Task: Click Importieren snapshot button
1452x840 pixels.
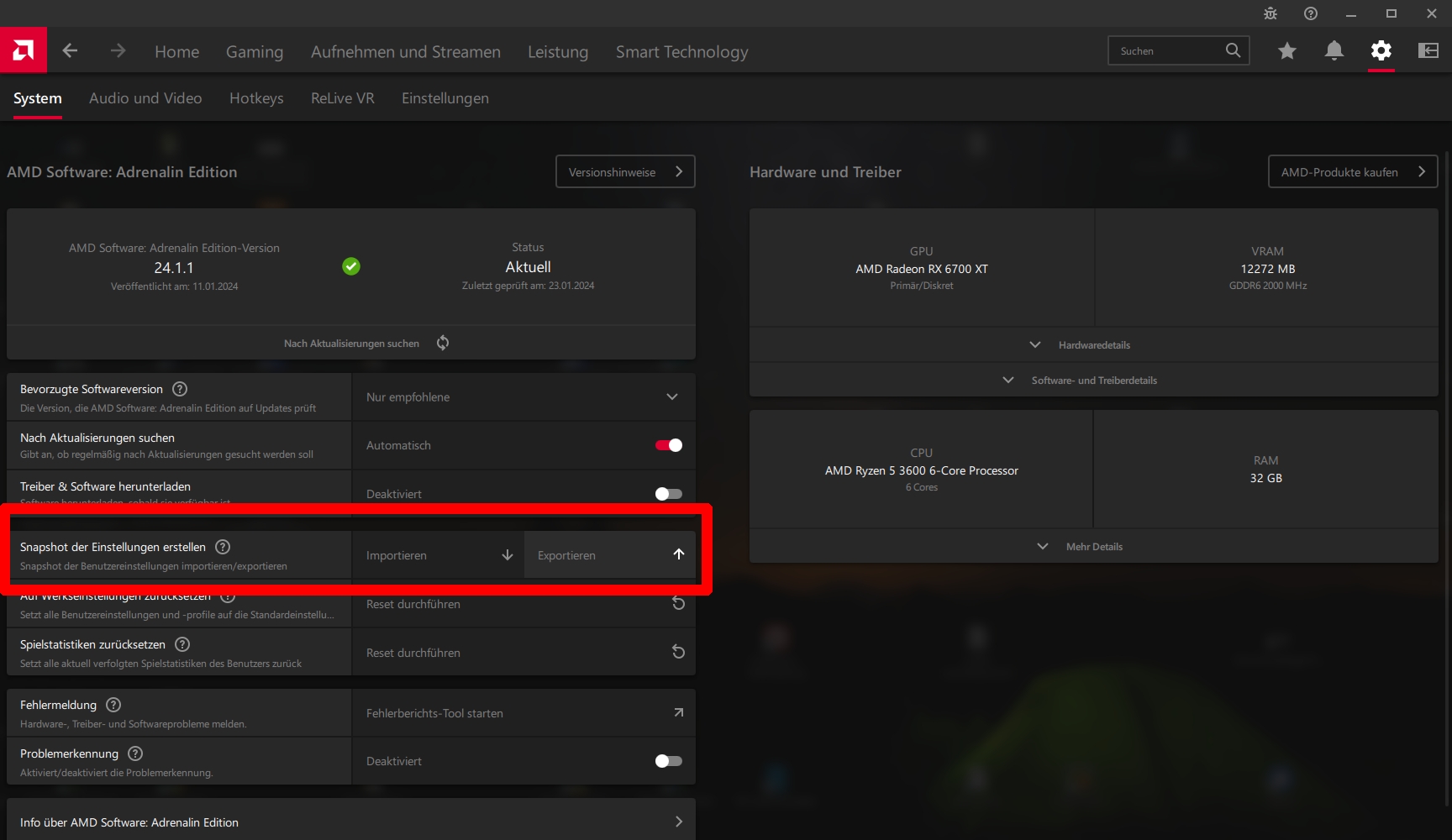Action: pos(438,555)
